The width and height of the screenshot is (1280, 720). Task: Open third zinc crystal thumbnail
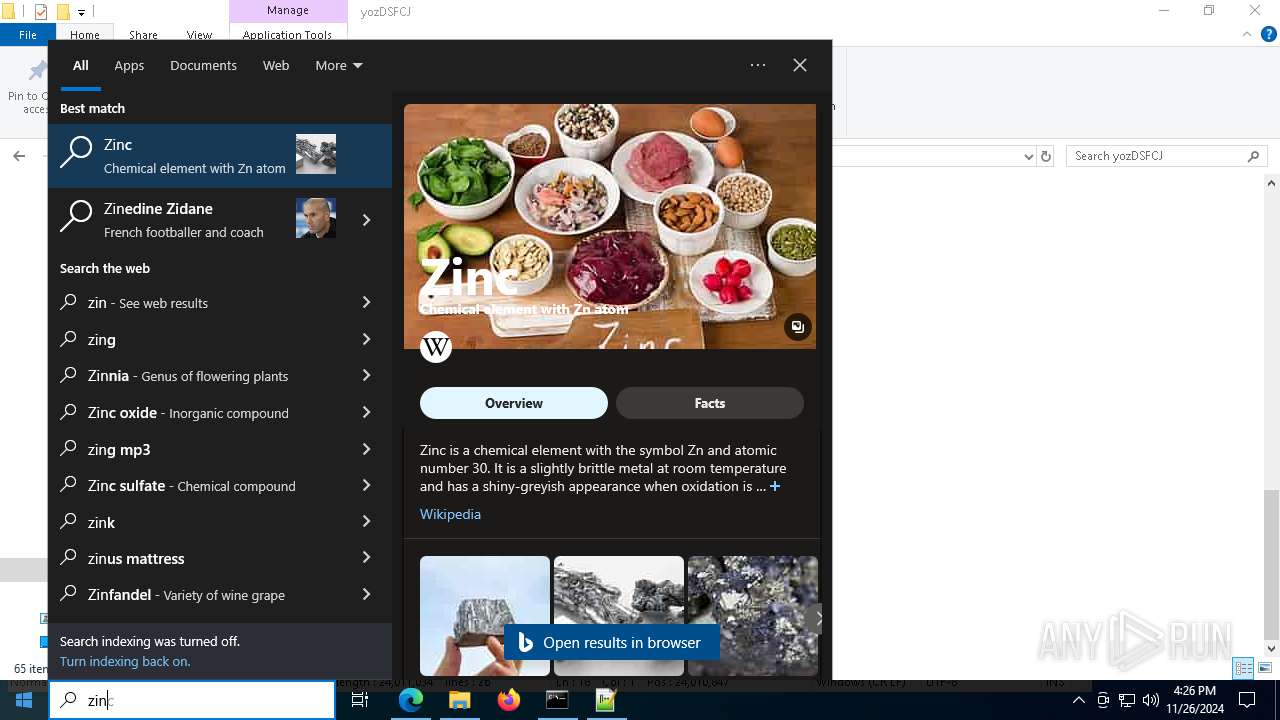tap(753, 616)
